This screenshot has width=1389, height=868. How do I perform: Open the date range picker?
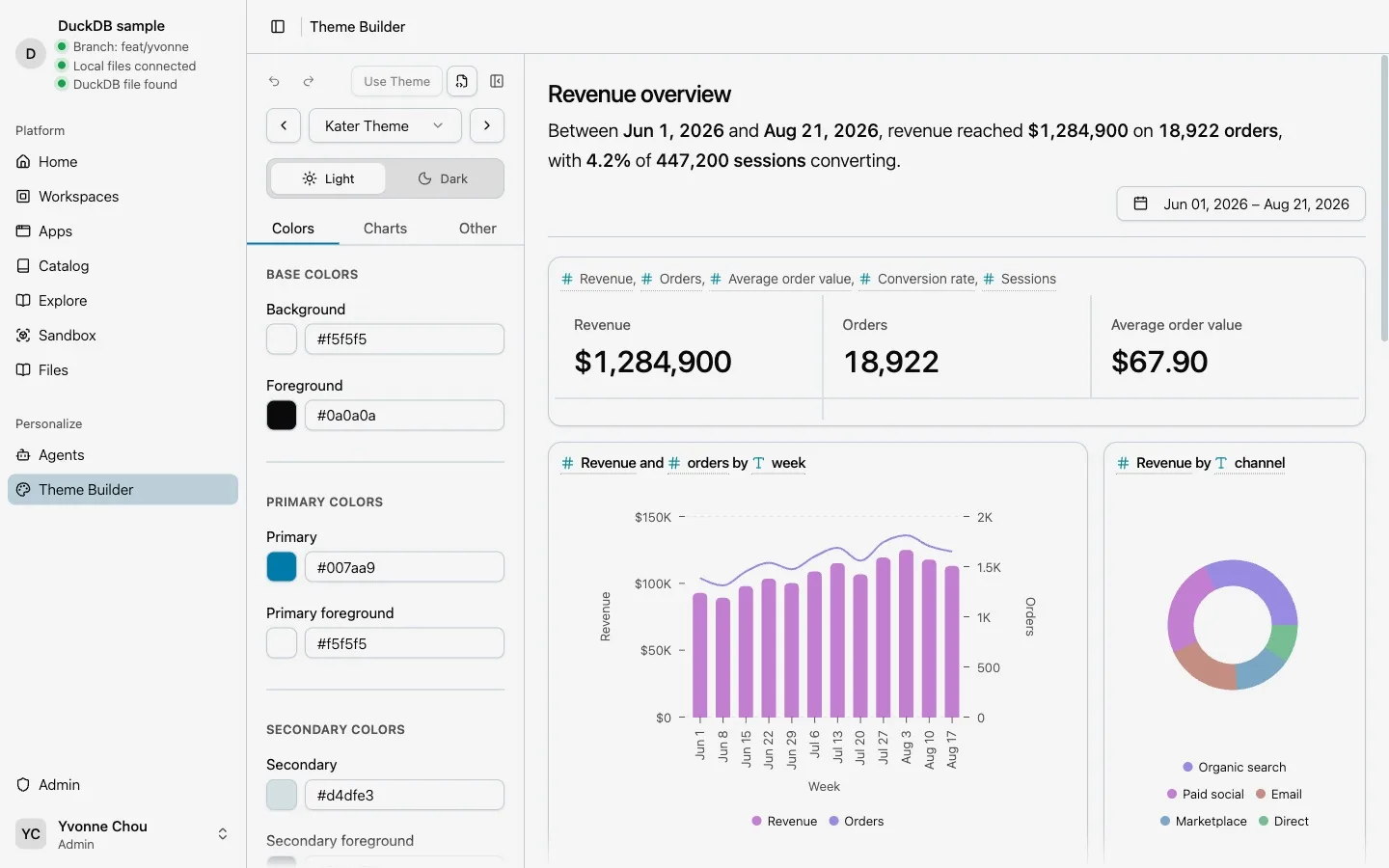pos(1241,204)
